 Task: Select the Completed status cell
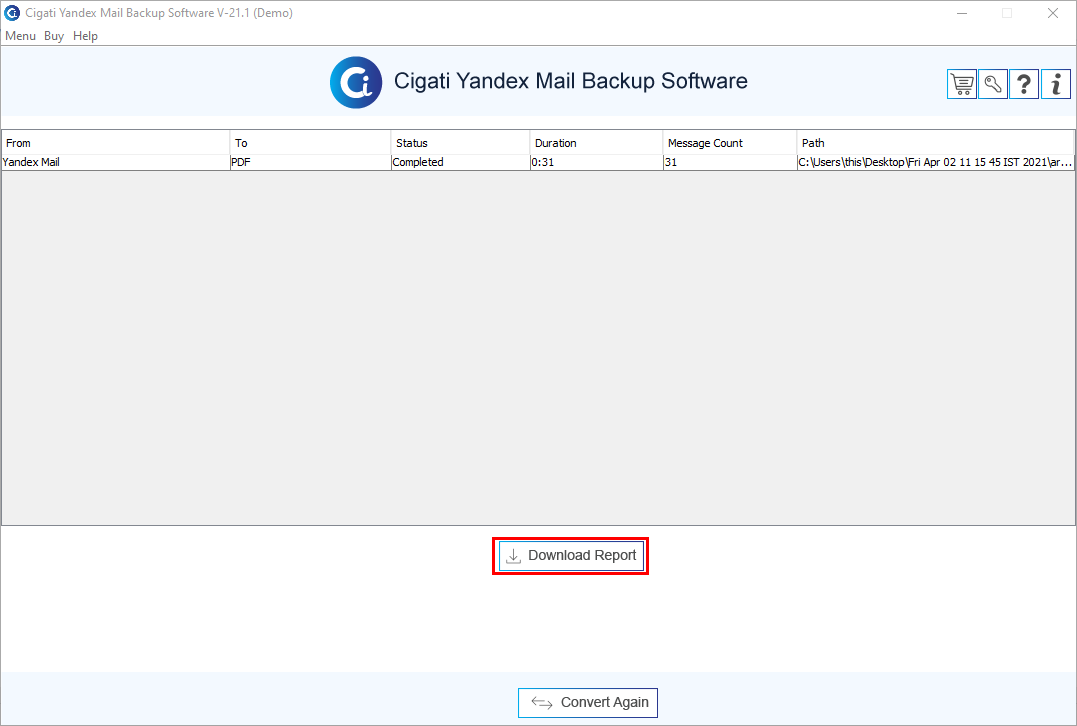pyautogui.click(x=460, y=162)
